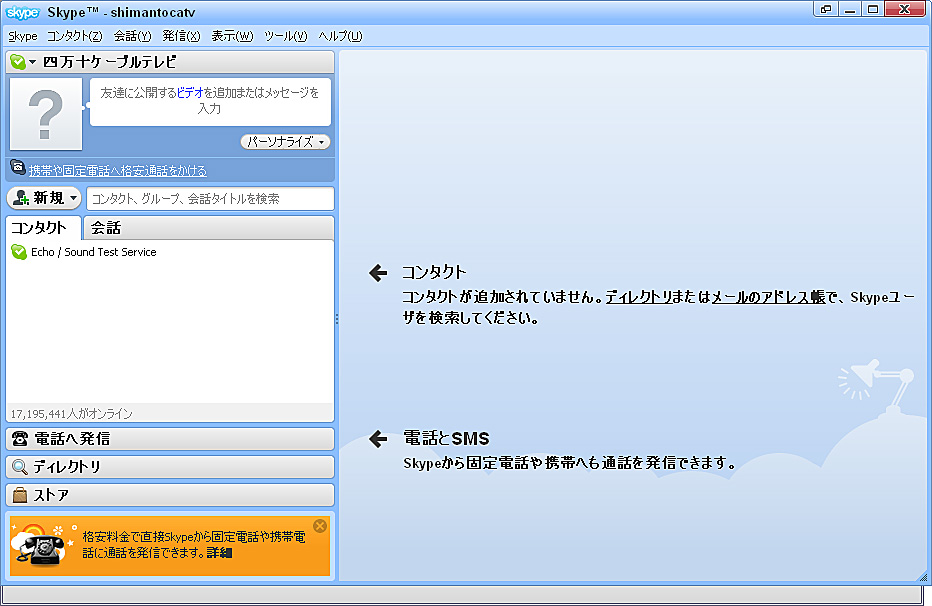932x606 pixels.
Task: Click the rotary phone image in the banner
Action: click(41, 548)
